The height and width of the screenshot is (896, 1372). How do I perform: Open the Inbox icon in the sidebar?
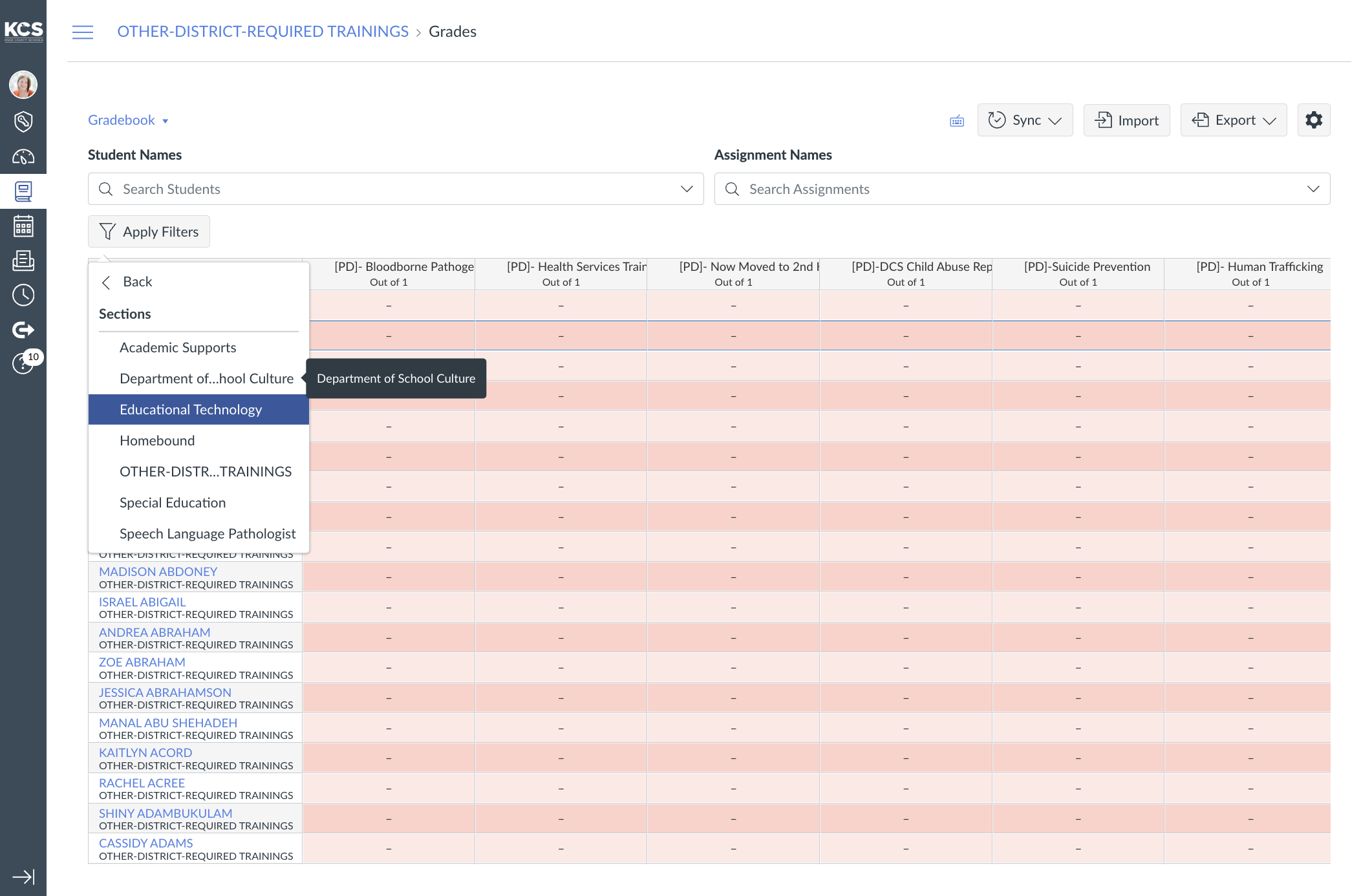click(23, 261)
